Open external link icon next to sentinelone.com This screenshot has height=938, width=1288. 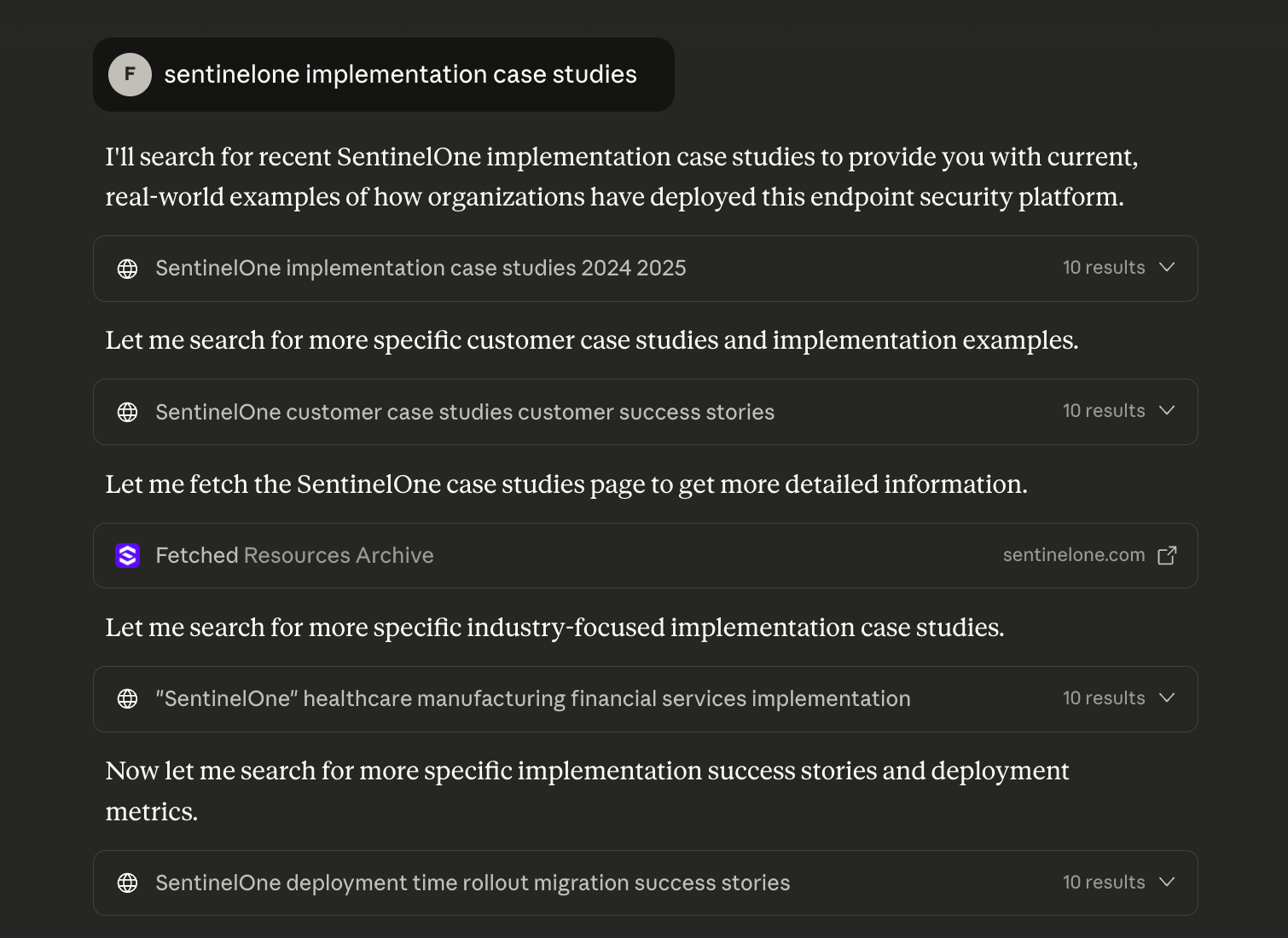point(1167,555)
